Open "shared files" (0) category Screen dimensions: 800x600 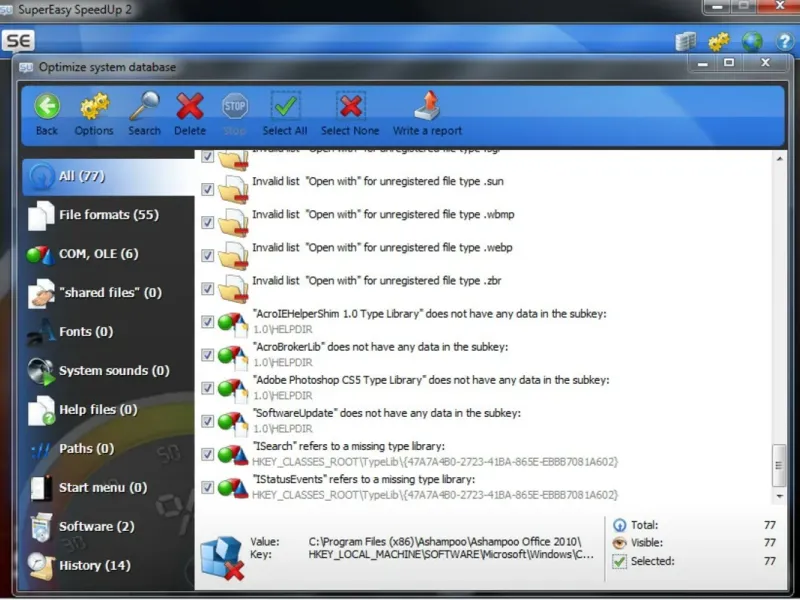[x=108, y=293]
